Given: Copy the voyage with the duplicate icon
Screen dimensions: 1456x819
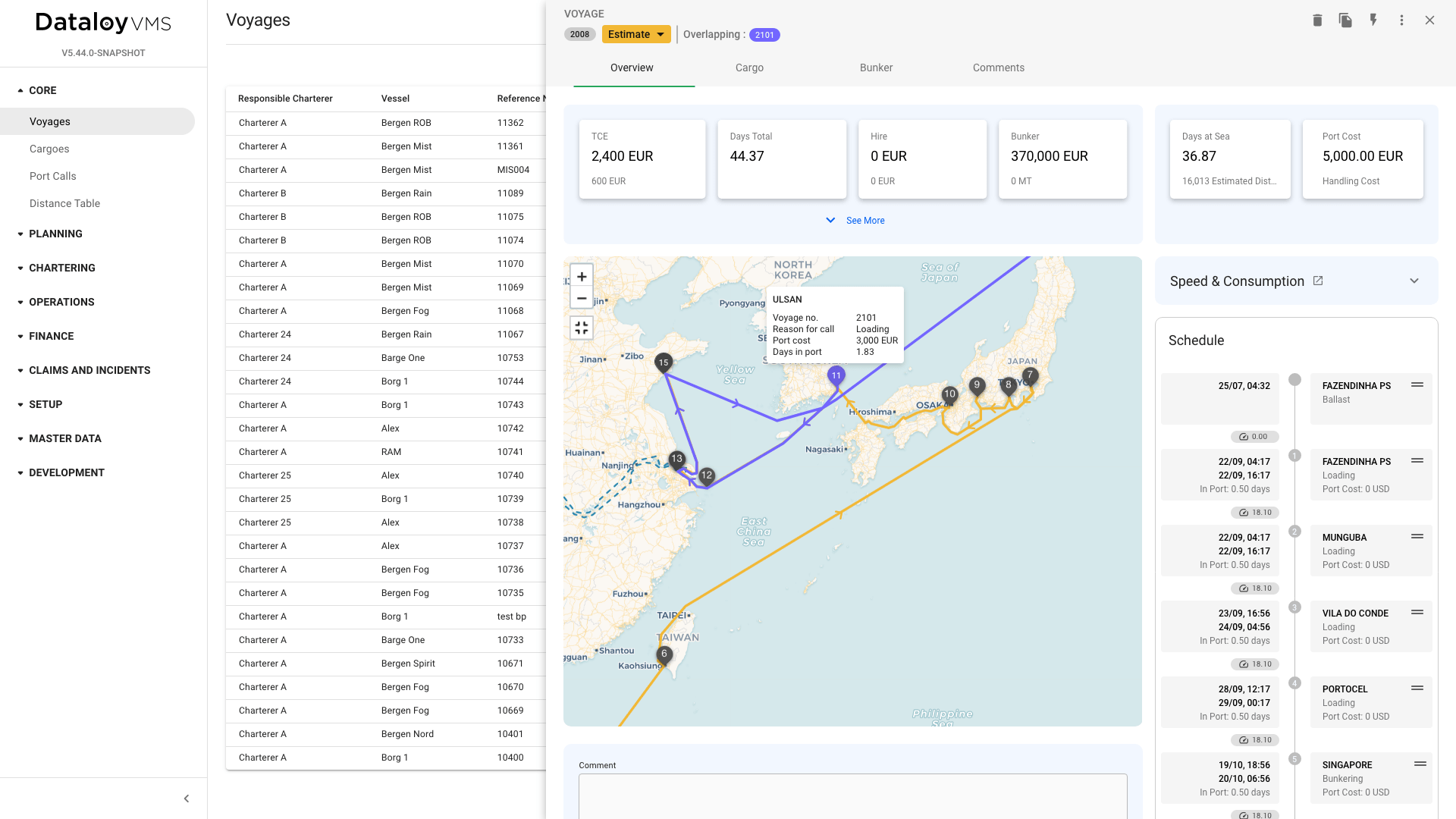Looking at the screenshot, I should pos(1345,20).
